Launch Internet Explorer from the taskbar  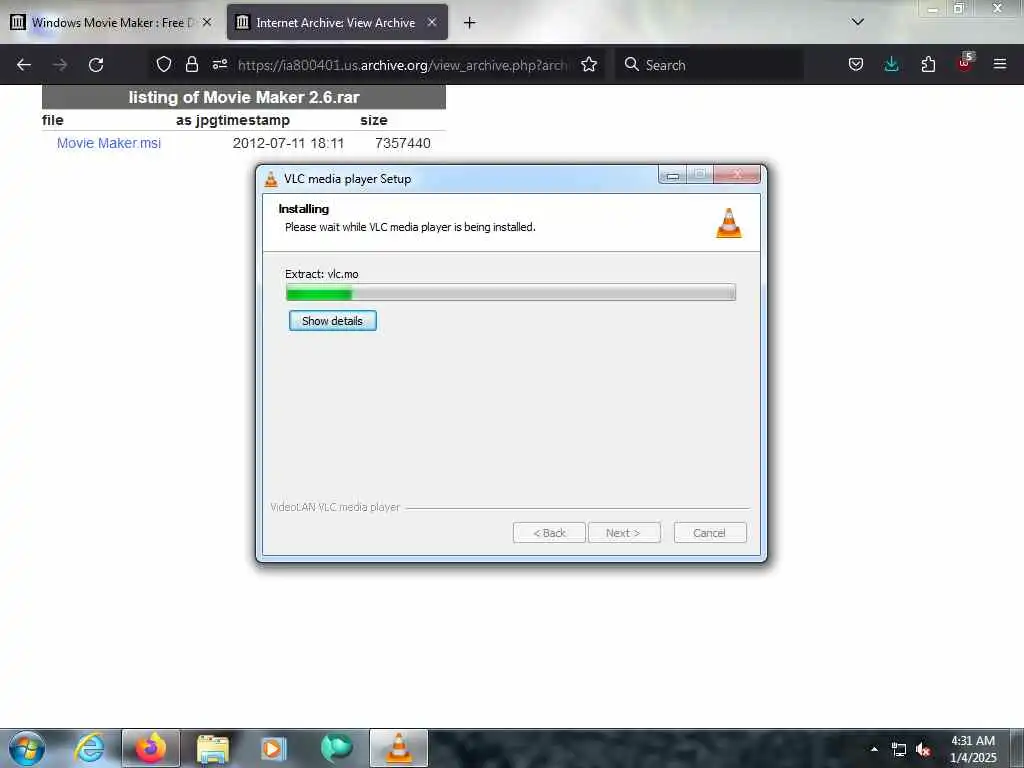(88, 748)
